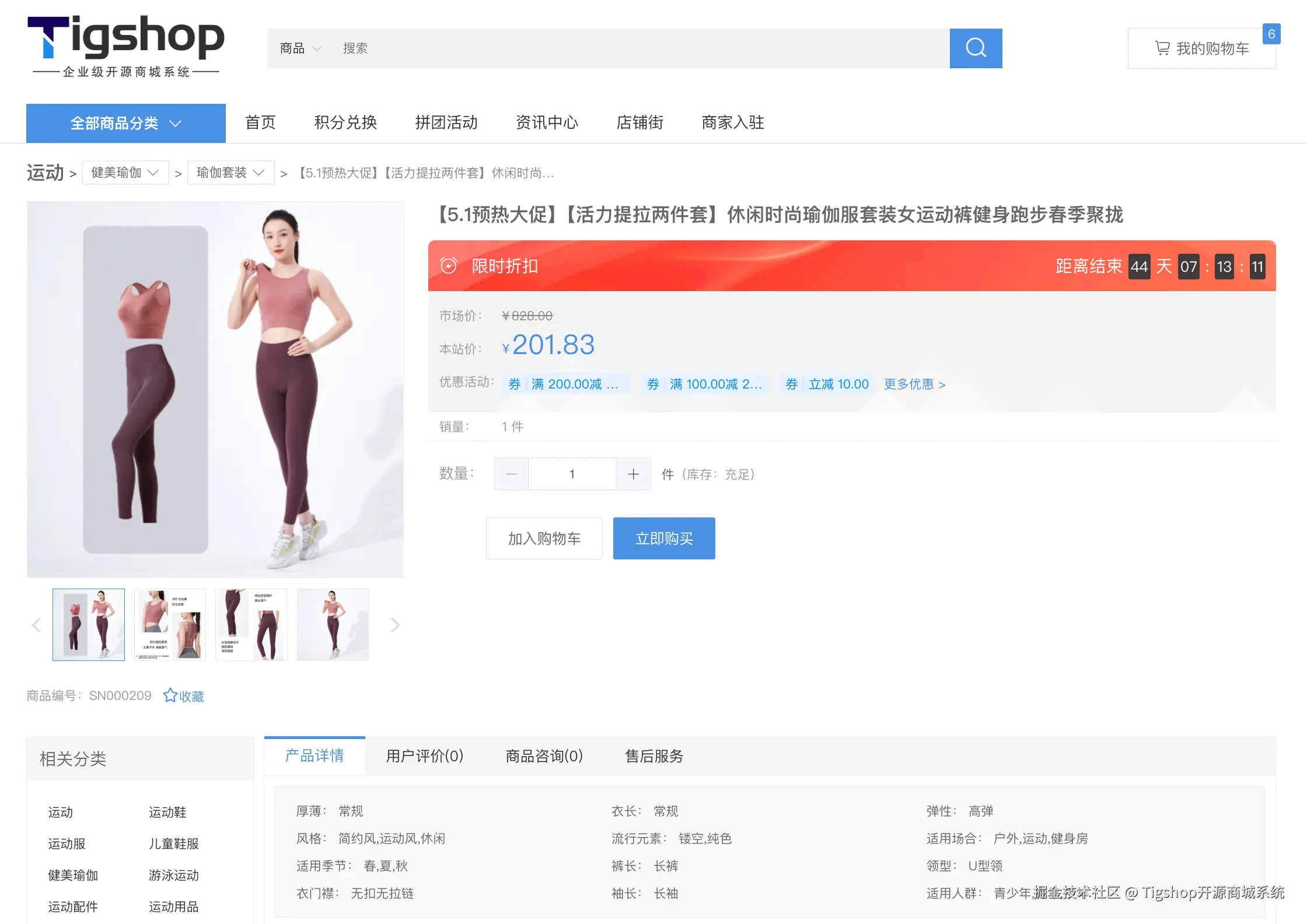The image size is (1307, 924).
Task: Open the 商品 search type dropdown
Action: tap(300, 48)
